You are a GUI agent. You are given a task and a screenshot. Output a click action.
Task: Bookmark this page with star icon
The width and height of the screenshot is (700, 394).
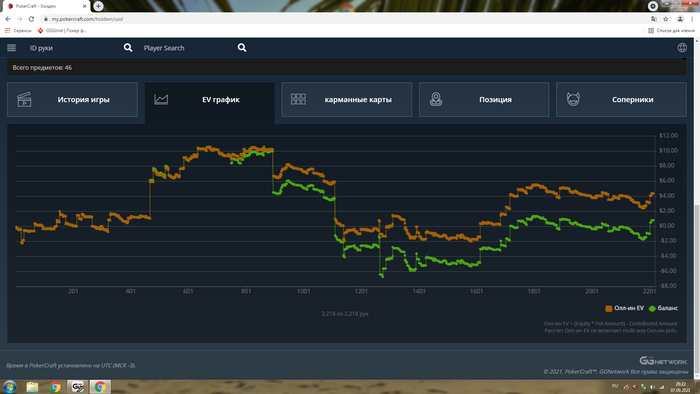point(666,19)
